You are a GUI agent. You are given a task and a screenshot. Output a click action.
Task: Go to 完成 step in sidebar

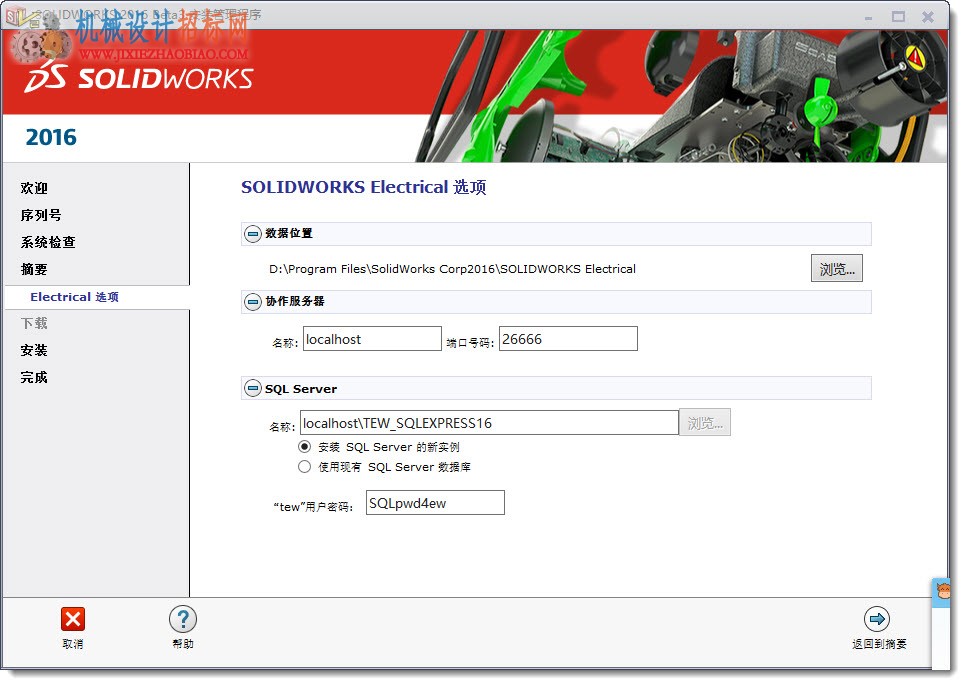pyautogui.click(x=34, y=378)
